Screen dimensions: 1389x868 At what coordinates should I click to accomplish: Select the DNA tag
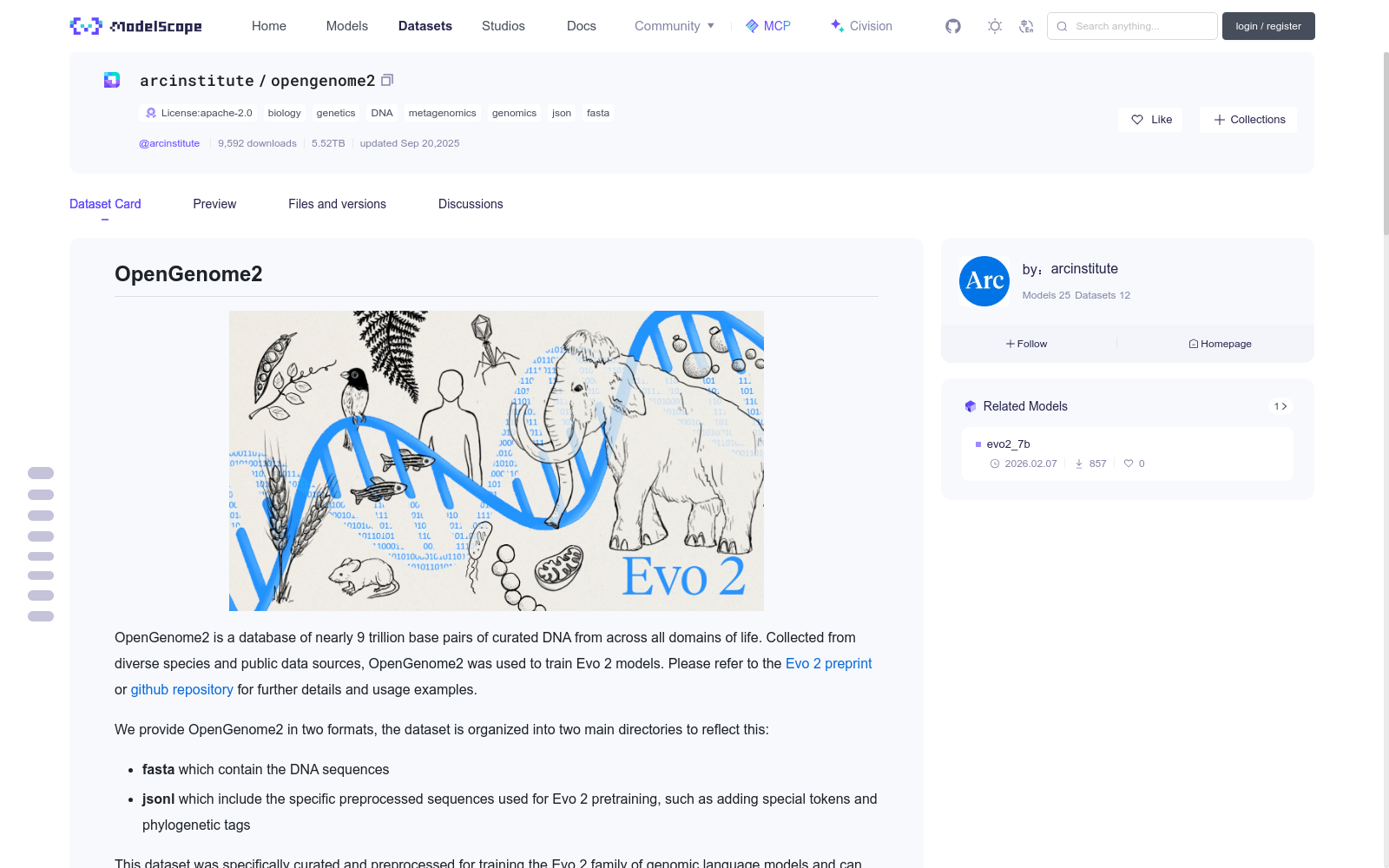click(382, 113)
